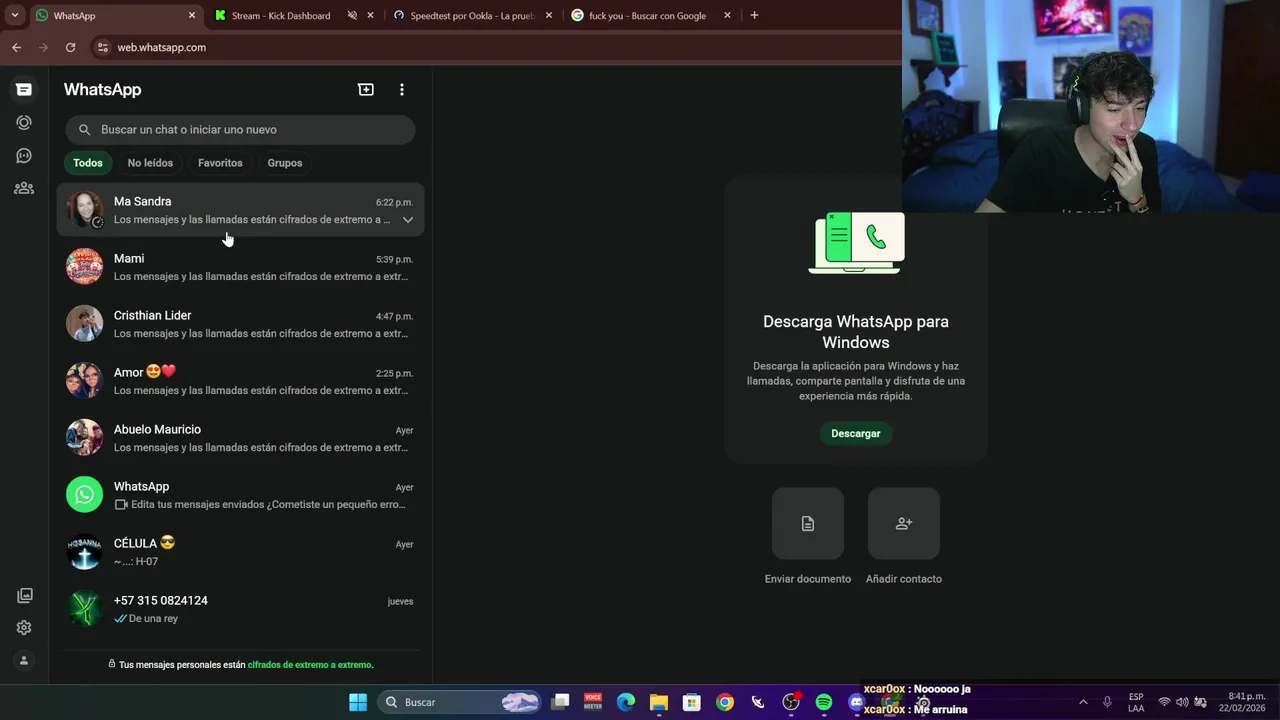This screenshot has height=720, width=1280.
Task: Select the No leídos filter
Action: pos(150,163)
